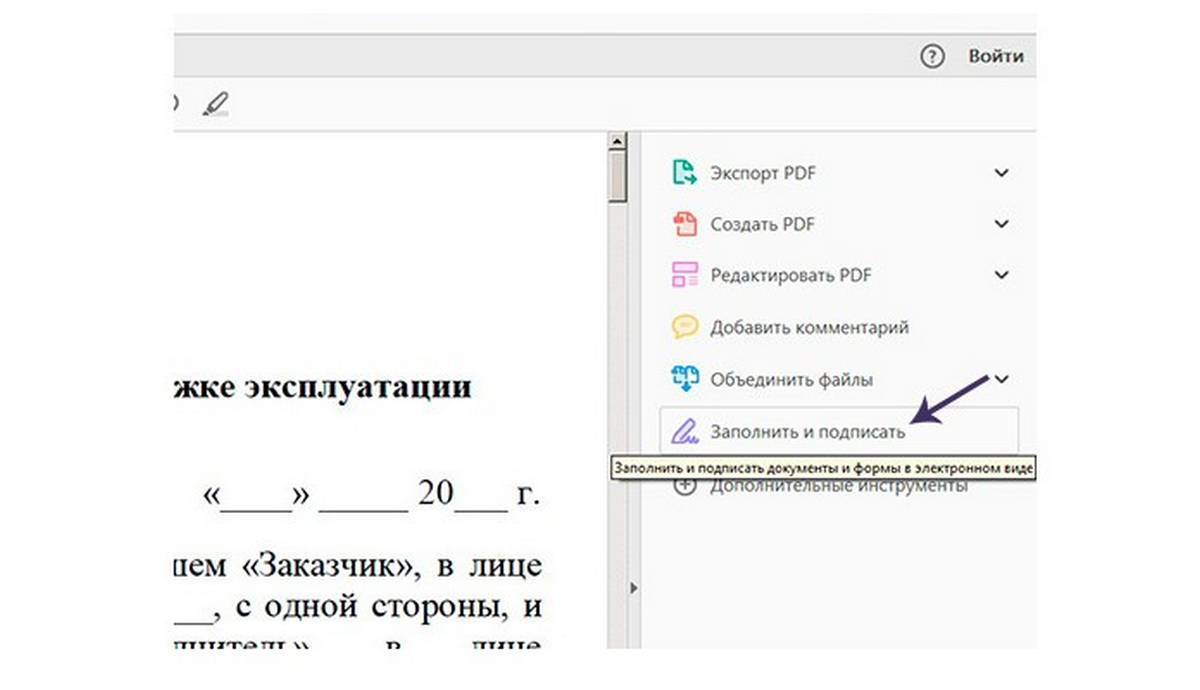Click the red Создать PDF icon

pyautogui.click(x=684, y=223)
